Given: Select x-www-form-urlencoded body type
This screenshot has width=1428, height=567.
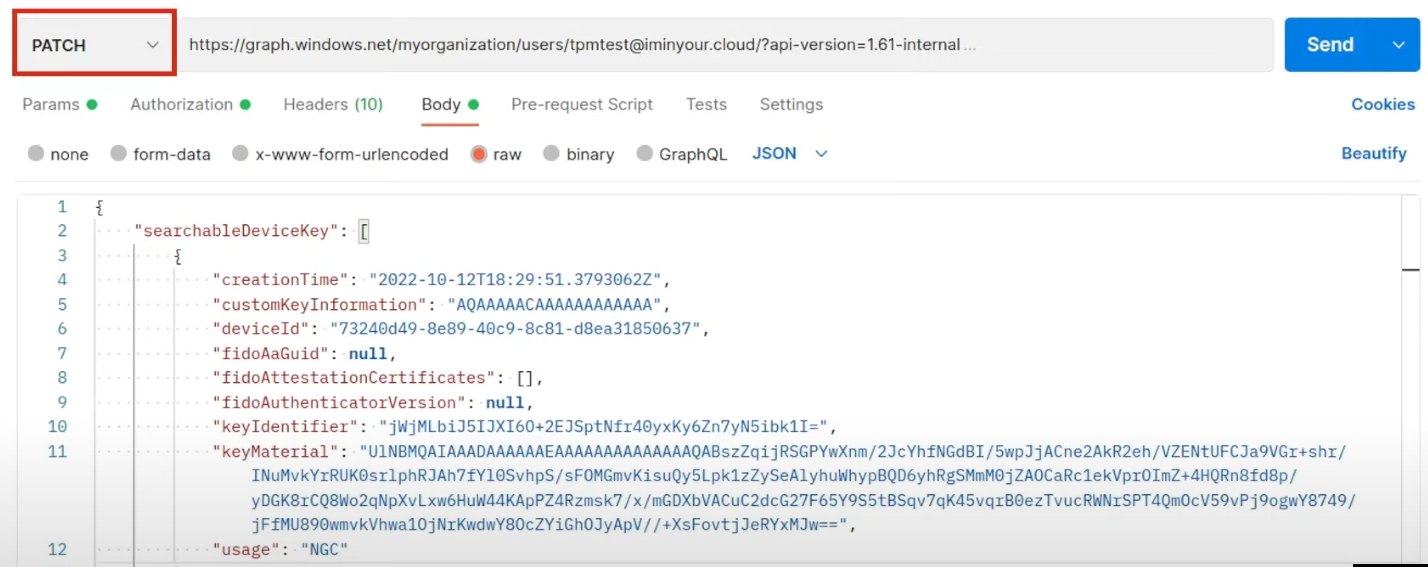Looking at the screenshot, I should coord(240,154).
